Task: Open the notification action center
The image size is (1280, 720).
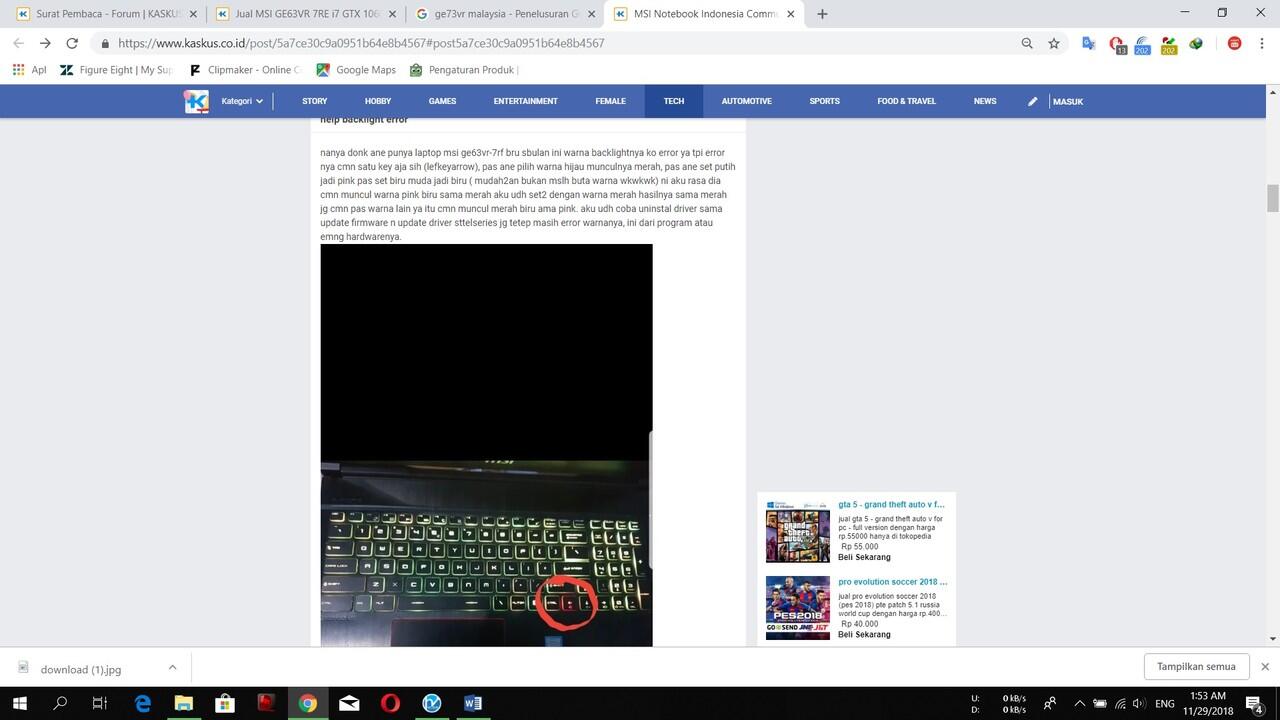Action: [x=1254, y=703]
